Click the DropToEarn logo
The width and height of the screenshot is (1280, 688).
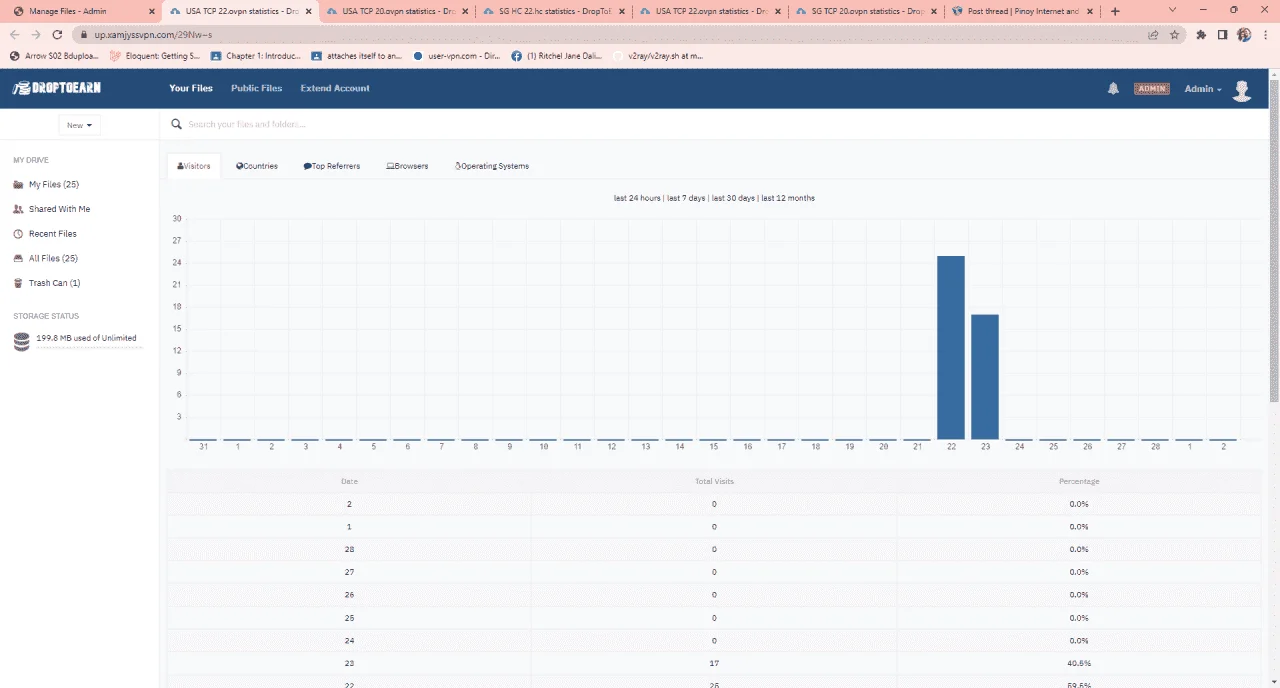pyautogui.click(x=57, y=88)
